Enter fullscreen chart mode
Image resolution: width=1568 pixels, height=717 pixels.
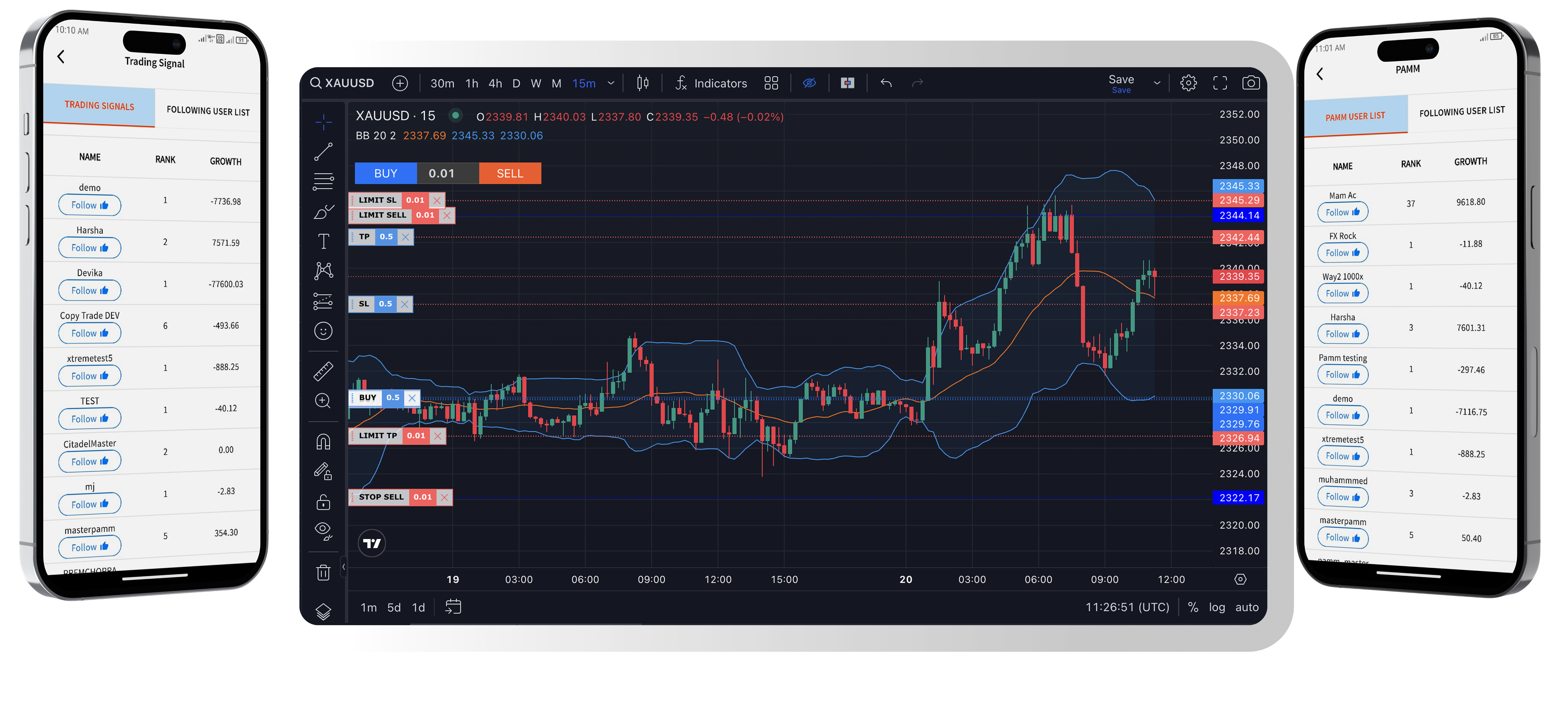click(1220, 83)
